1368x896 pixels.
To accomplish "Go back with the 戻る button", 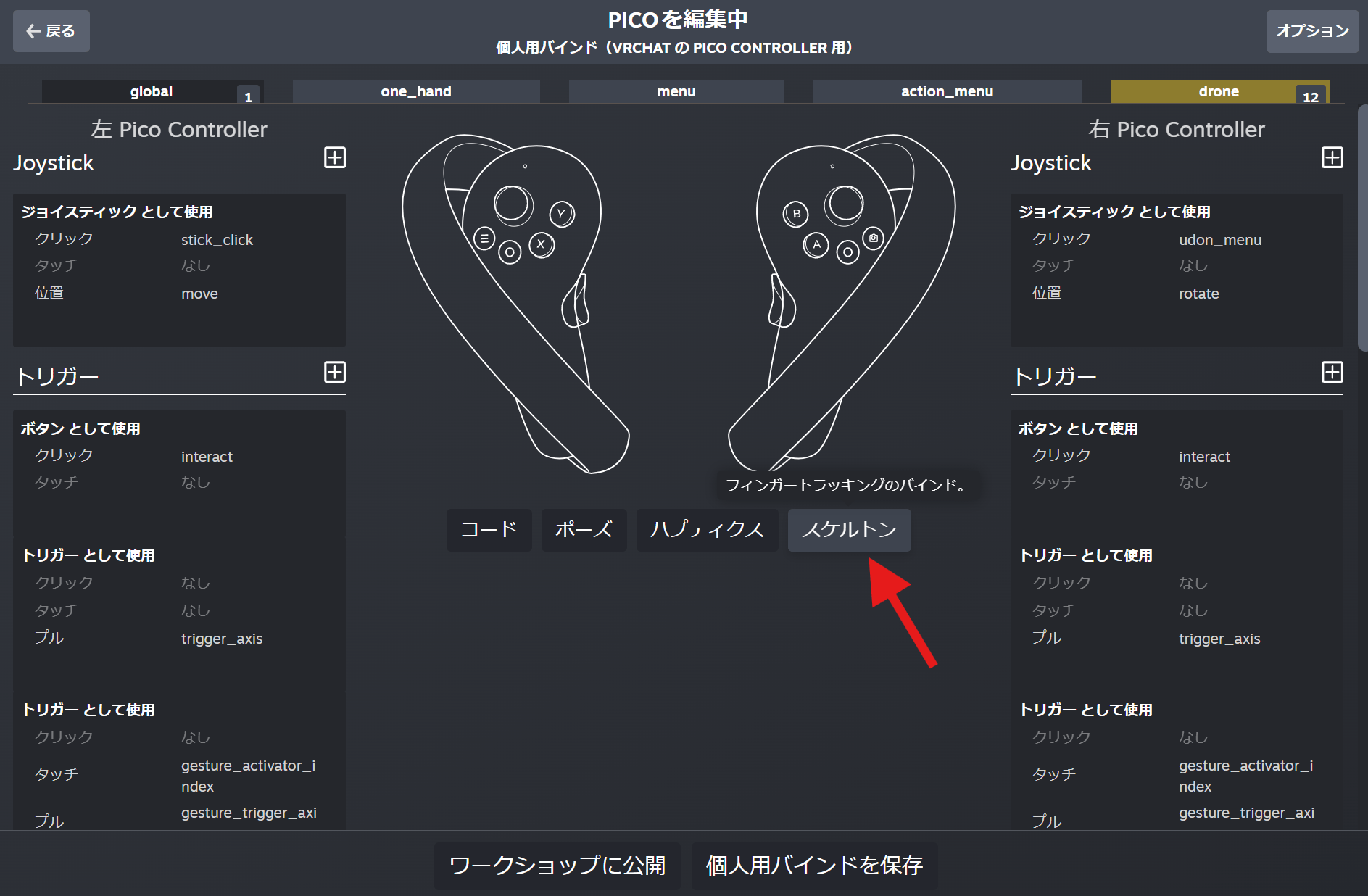I will (x=51, y=31).
